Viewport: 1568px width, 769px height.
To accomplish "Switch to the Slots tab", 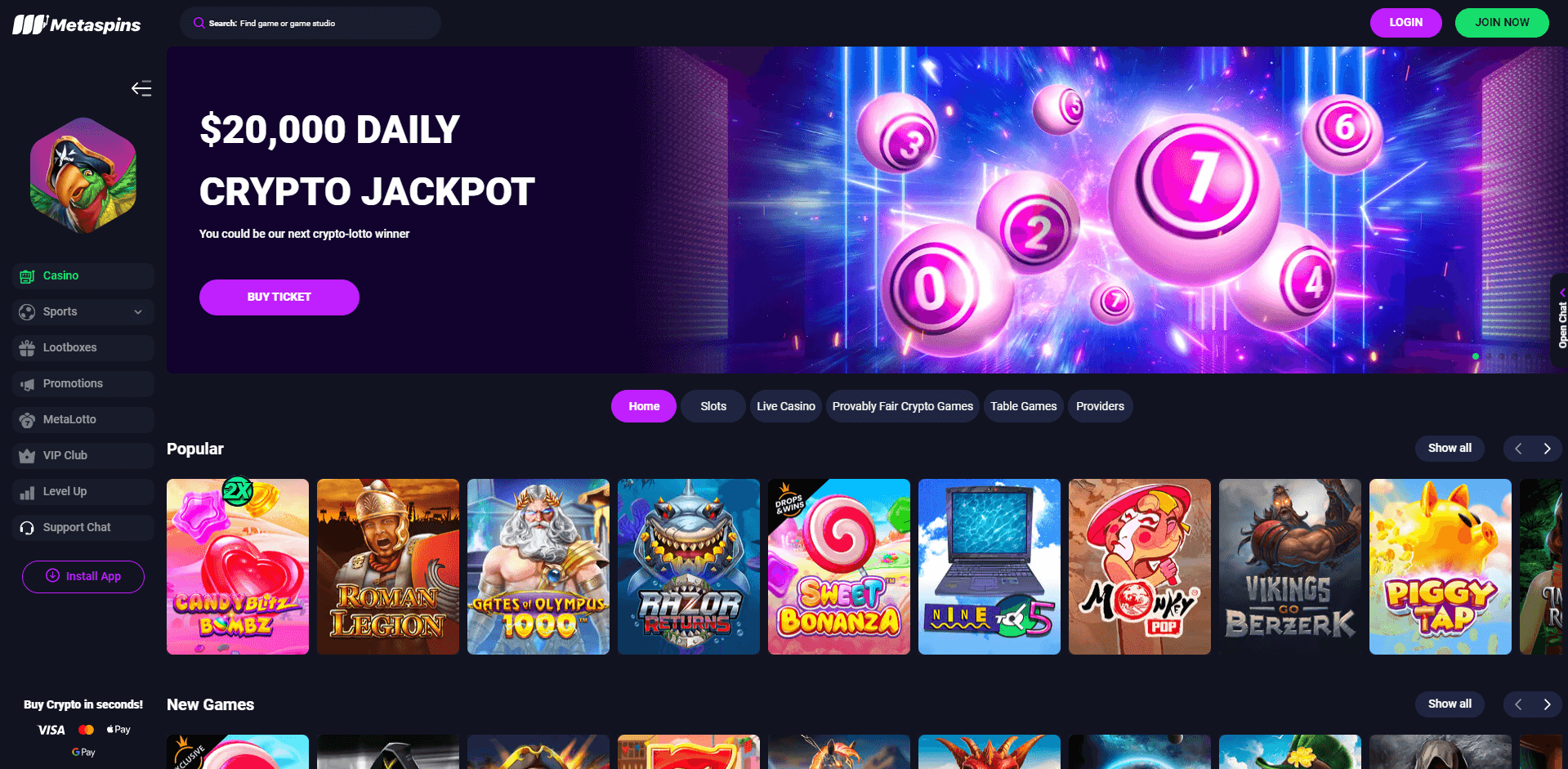I will tap(713, 406).
